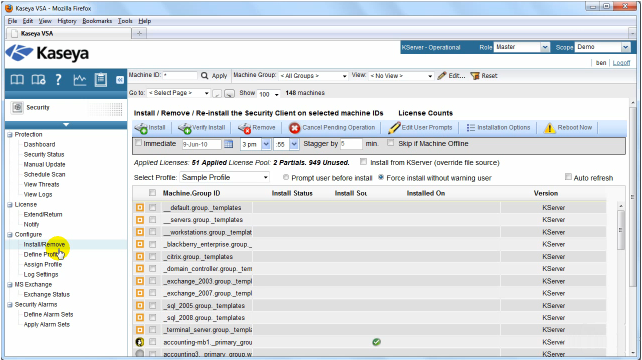
Task: Open the Select Profile dropdown
Action: 224,177
